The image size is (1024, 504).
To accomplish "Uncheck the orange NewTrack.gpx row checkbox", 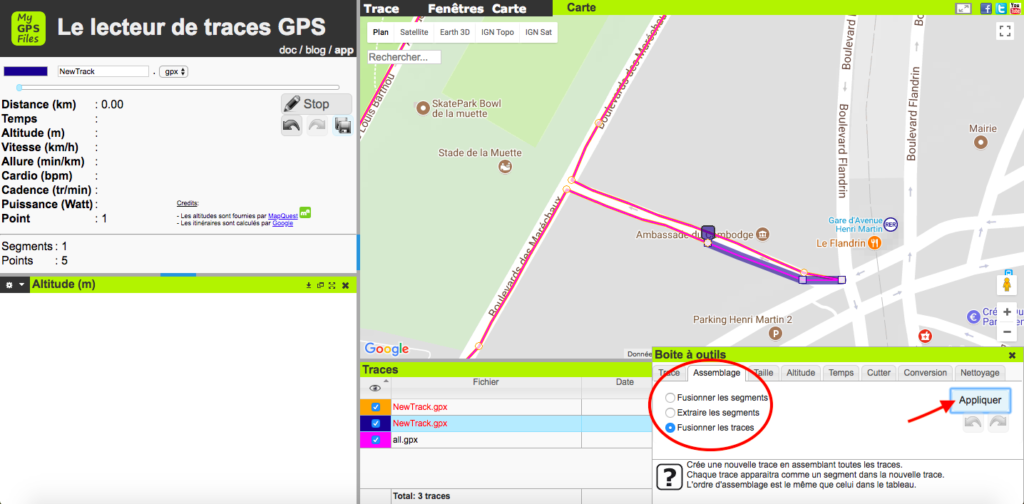I will click(x=376, y=407).
